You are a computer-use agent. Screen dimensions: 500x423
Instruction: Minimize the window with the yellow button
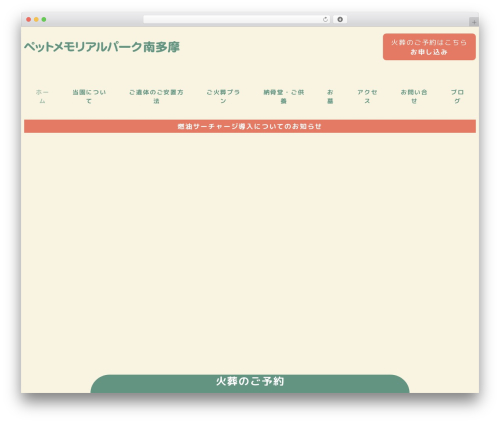click(x=36, y=19)
